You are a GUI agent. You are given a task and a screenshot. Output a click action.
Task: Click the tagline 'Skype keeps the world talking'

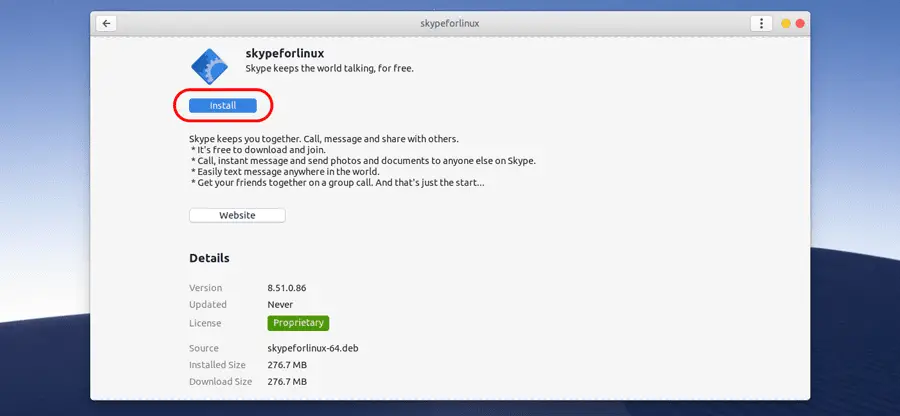pyautogui.click(x=329, y=68)
